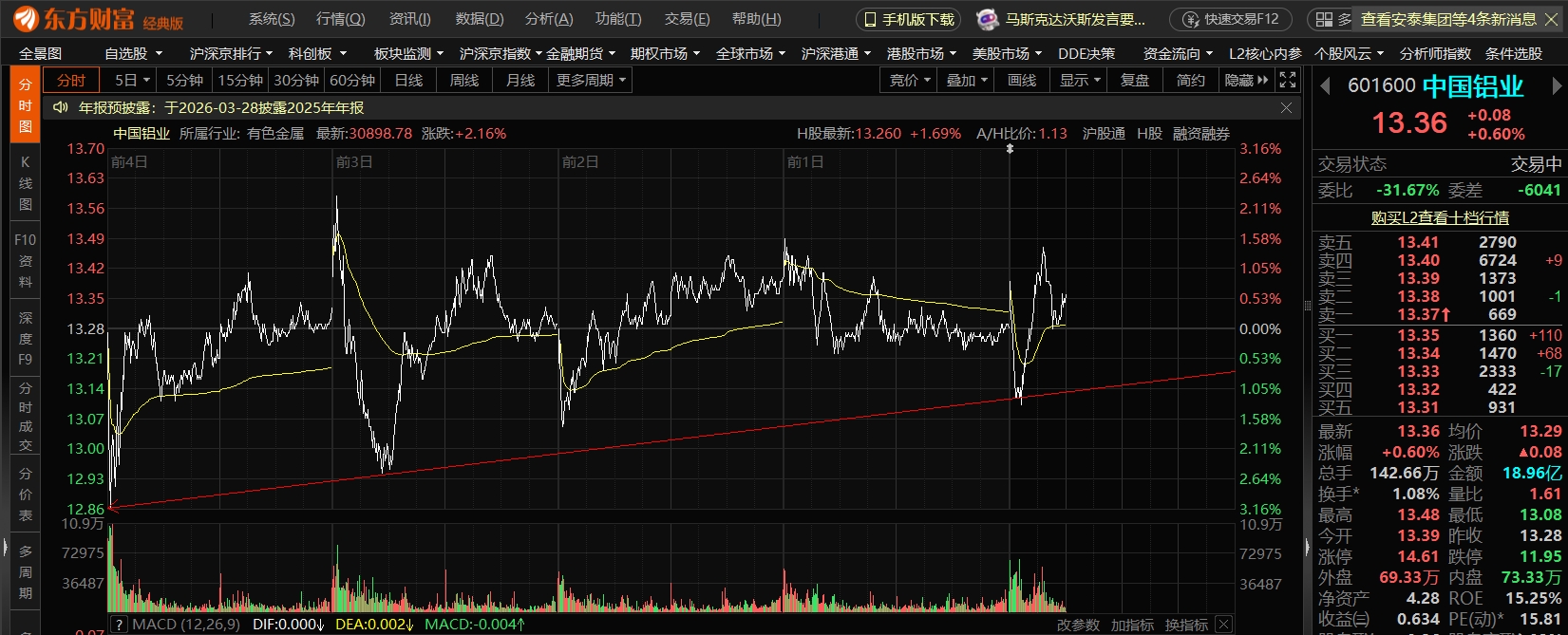
Task: Open the K线图 sidebar tab
Action: tap(26, 183)
